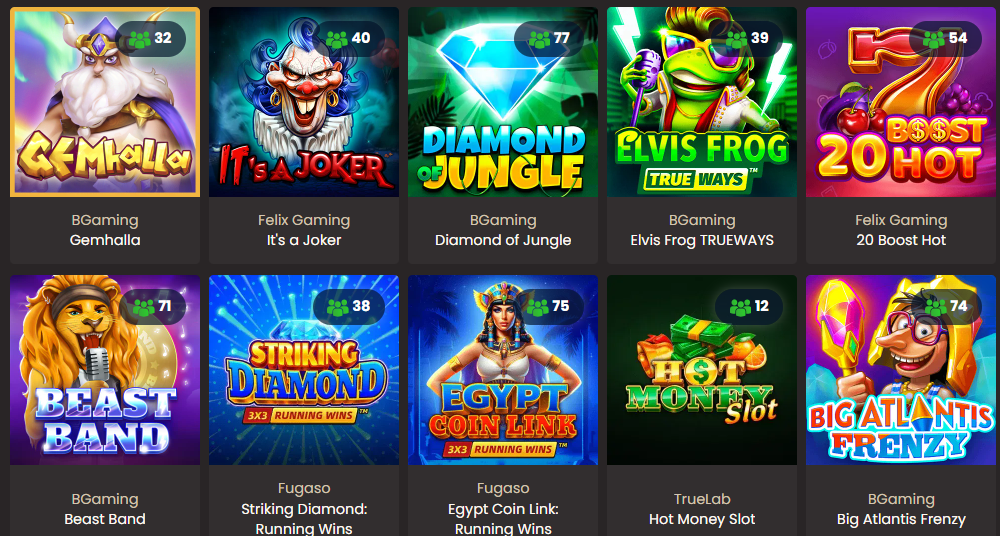The width and height of the screenshot is (1000, 536).
Task: Select the Big Atlantis Frenzy game artwork
Action: click(901, 370)
